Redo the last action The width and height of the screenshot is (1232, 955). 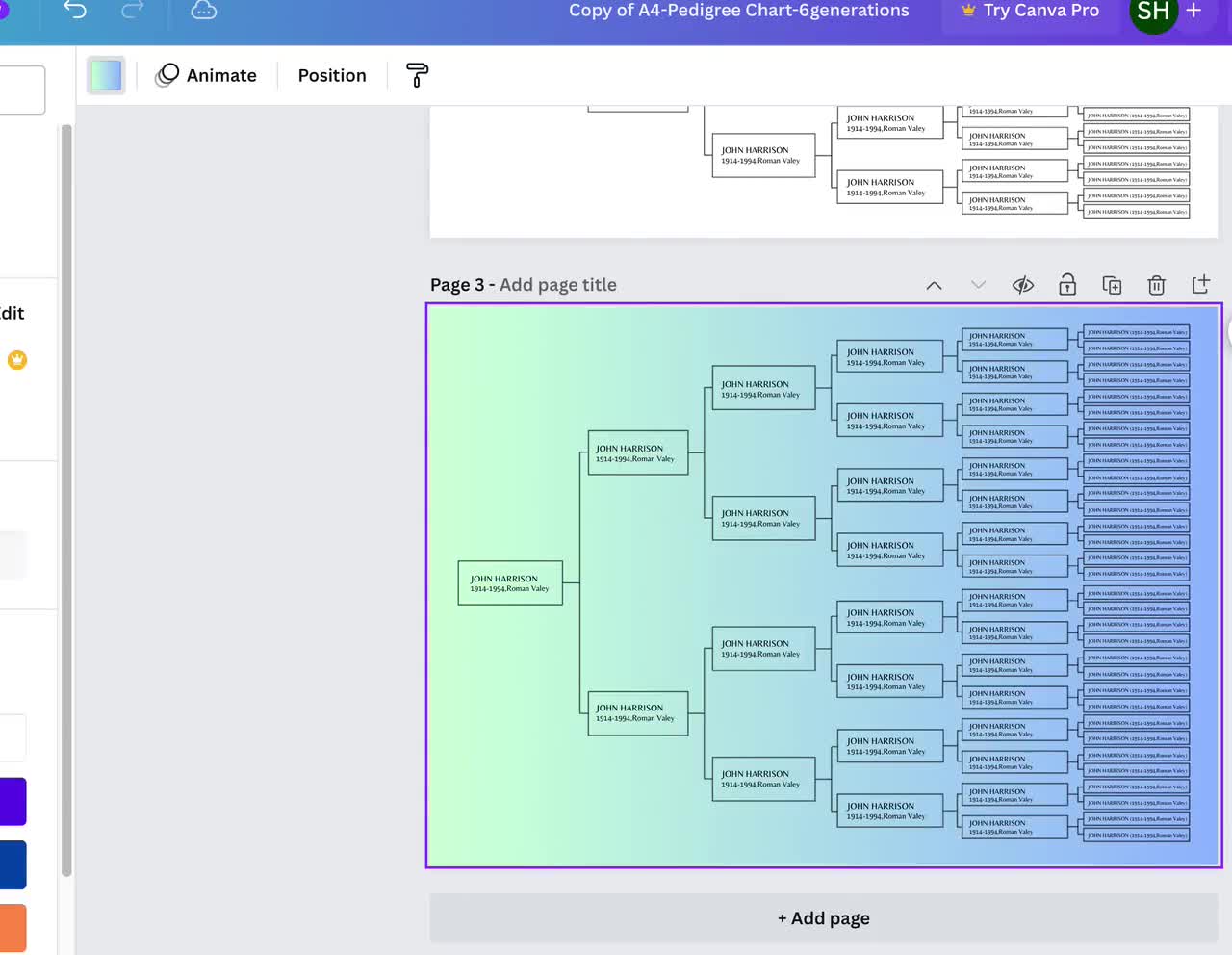(133, 10)
